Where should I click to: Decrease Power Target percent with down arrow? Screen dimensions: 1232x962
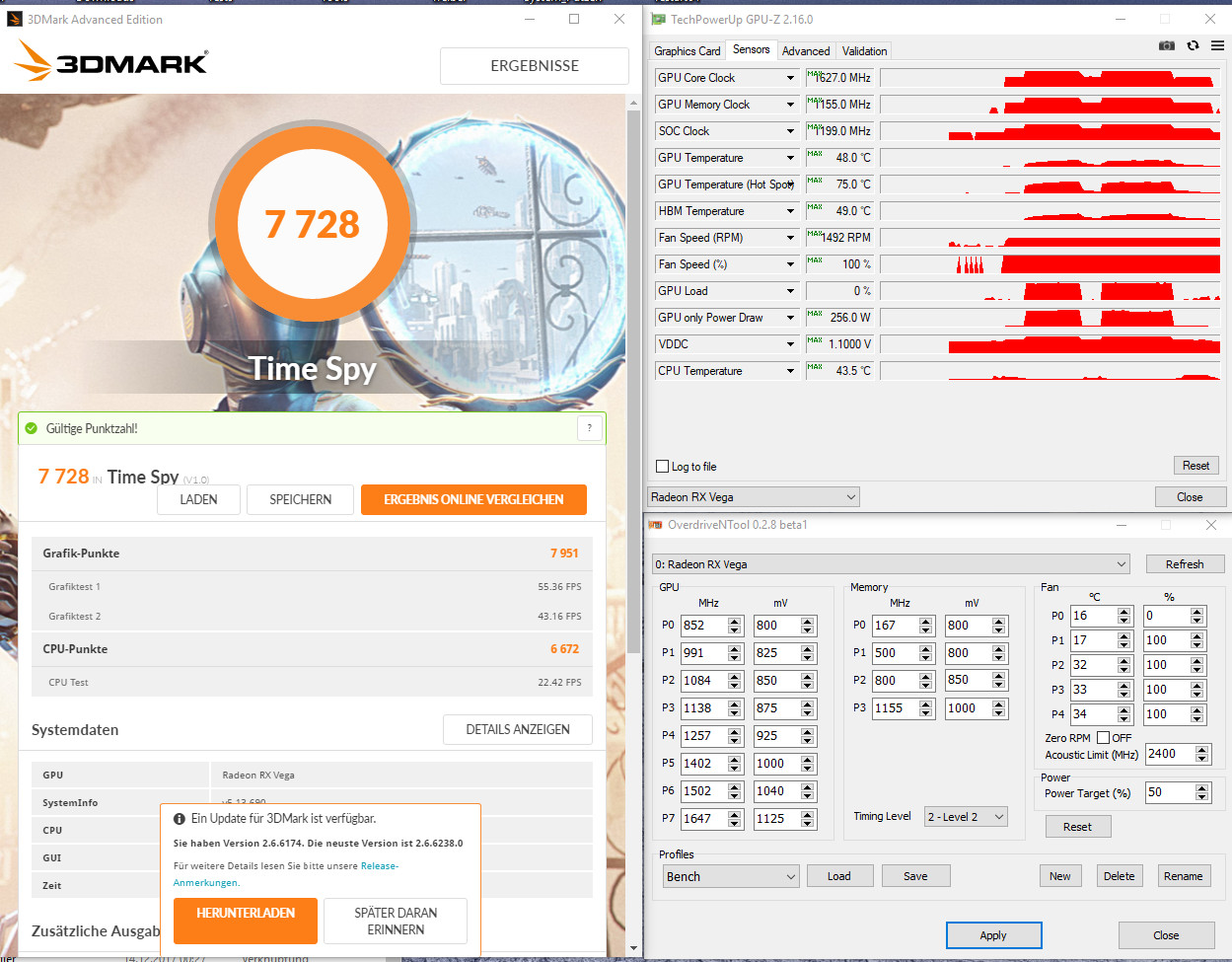pyautogui.click(x=1201, y=796)
